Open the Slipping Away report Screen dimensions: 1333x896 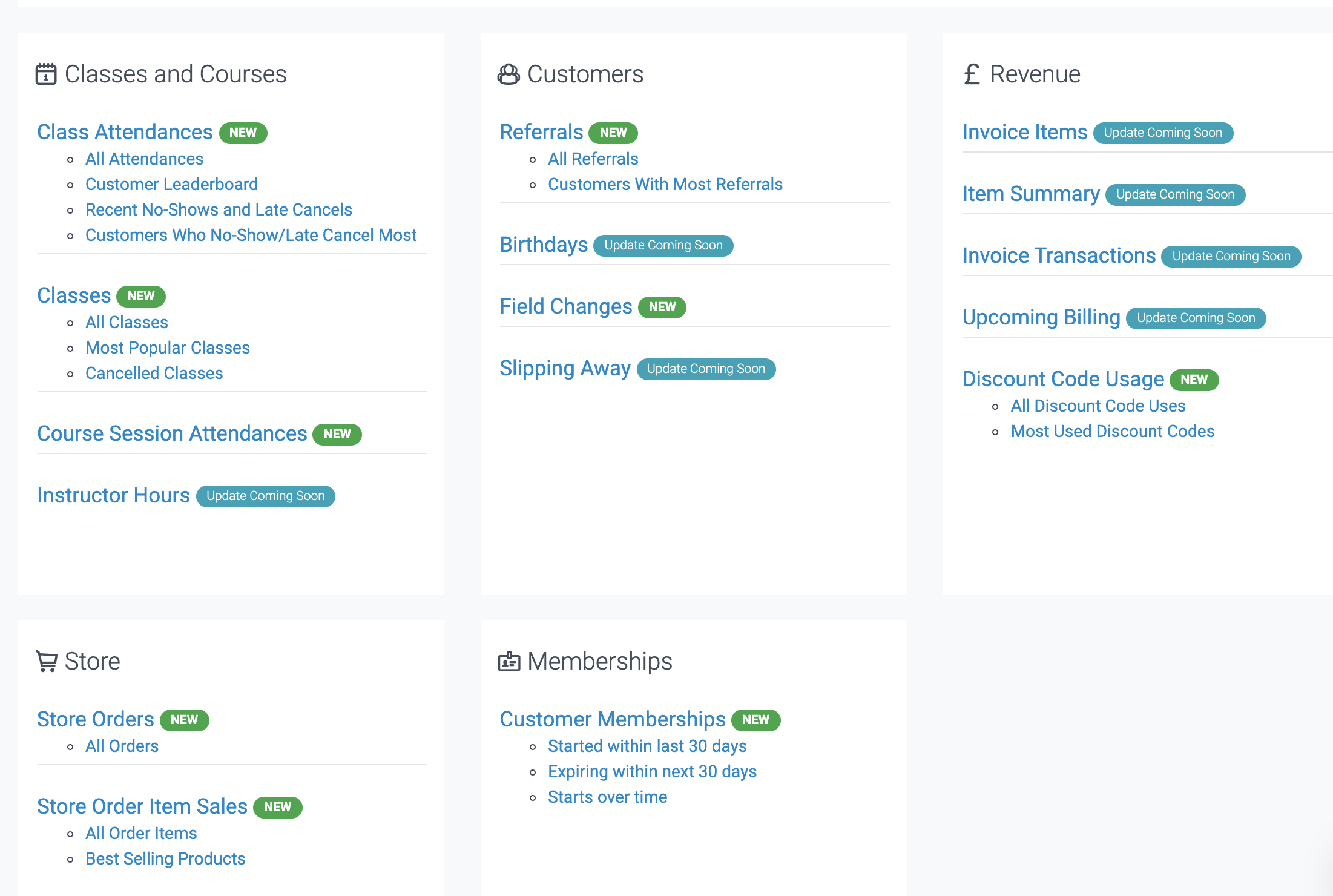[565, 368]
